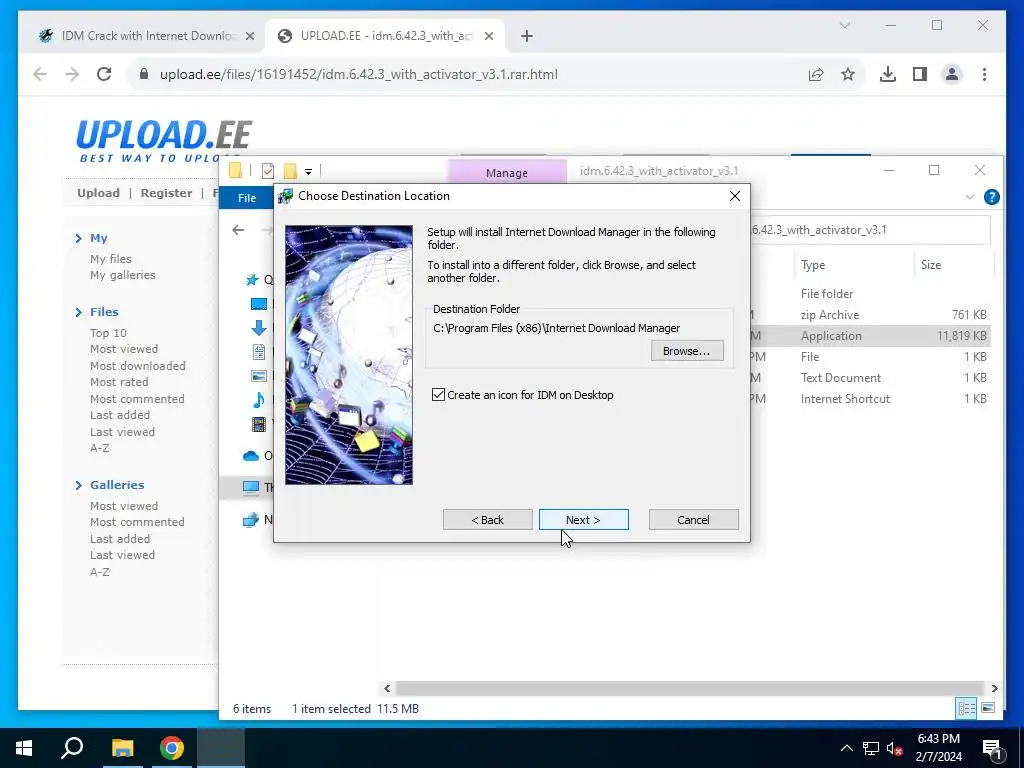The image size is (1024, 768).
Task: Switch to UPLOAD.EE idm.6.42.3 tab
Action: [385, 36]
